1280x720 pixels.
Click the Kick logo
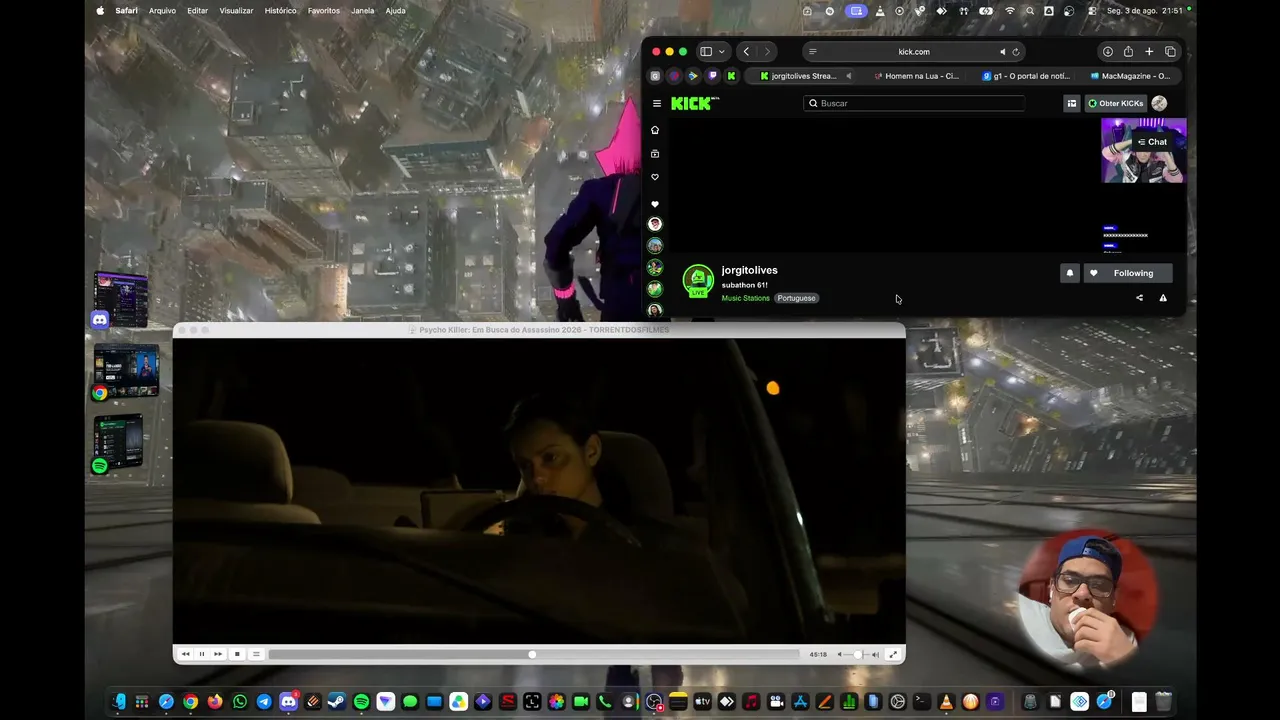tap(695, 103)
